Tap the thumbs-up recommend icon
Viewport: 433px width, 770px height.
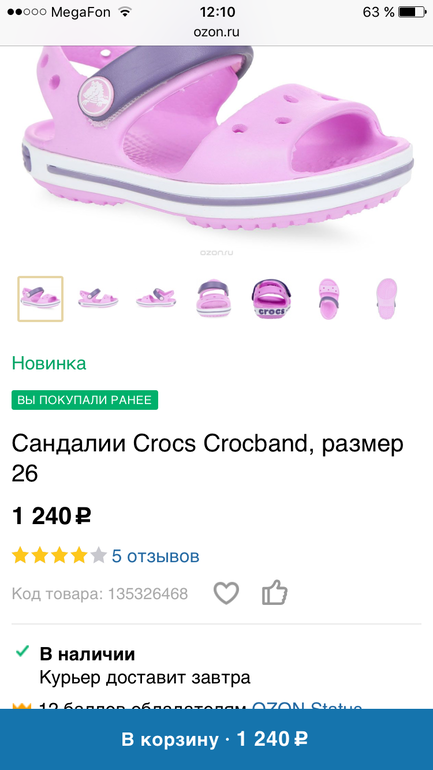(x=274, y=592)
